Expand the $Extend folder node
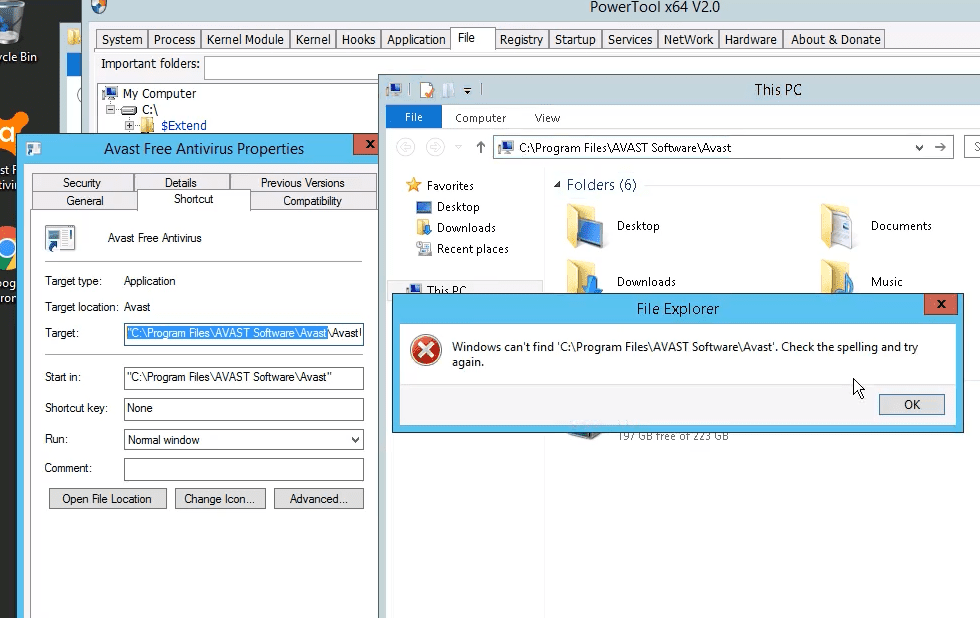Screen dimensions: 980x618 129,126
